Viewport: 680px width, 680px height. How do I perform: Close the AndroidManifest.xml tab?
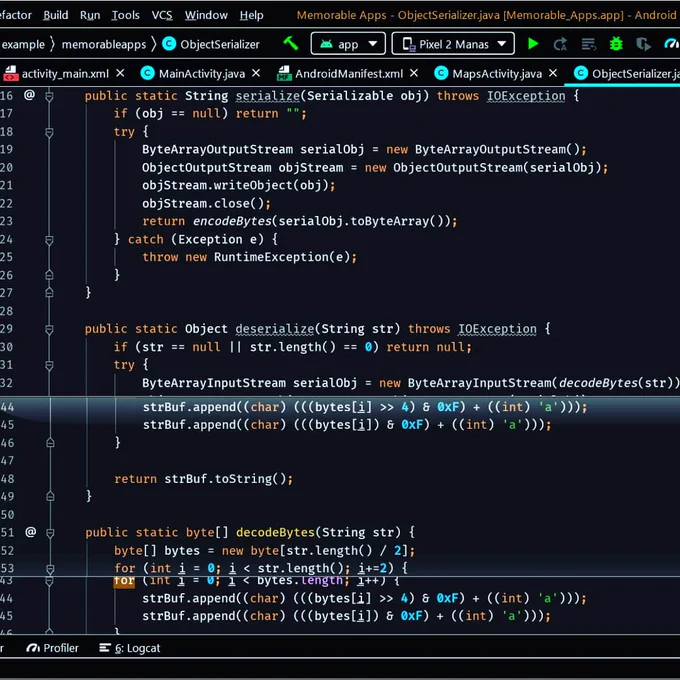[x=414, y=73]
